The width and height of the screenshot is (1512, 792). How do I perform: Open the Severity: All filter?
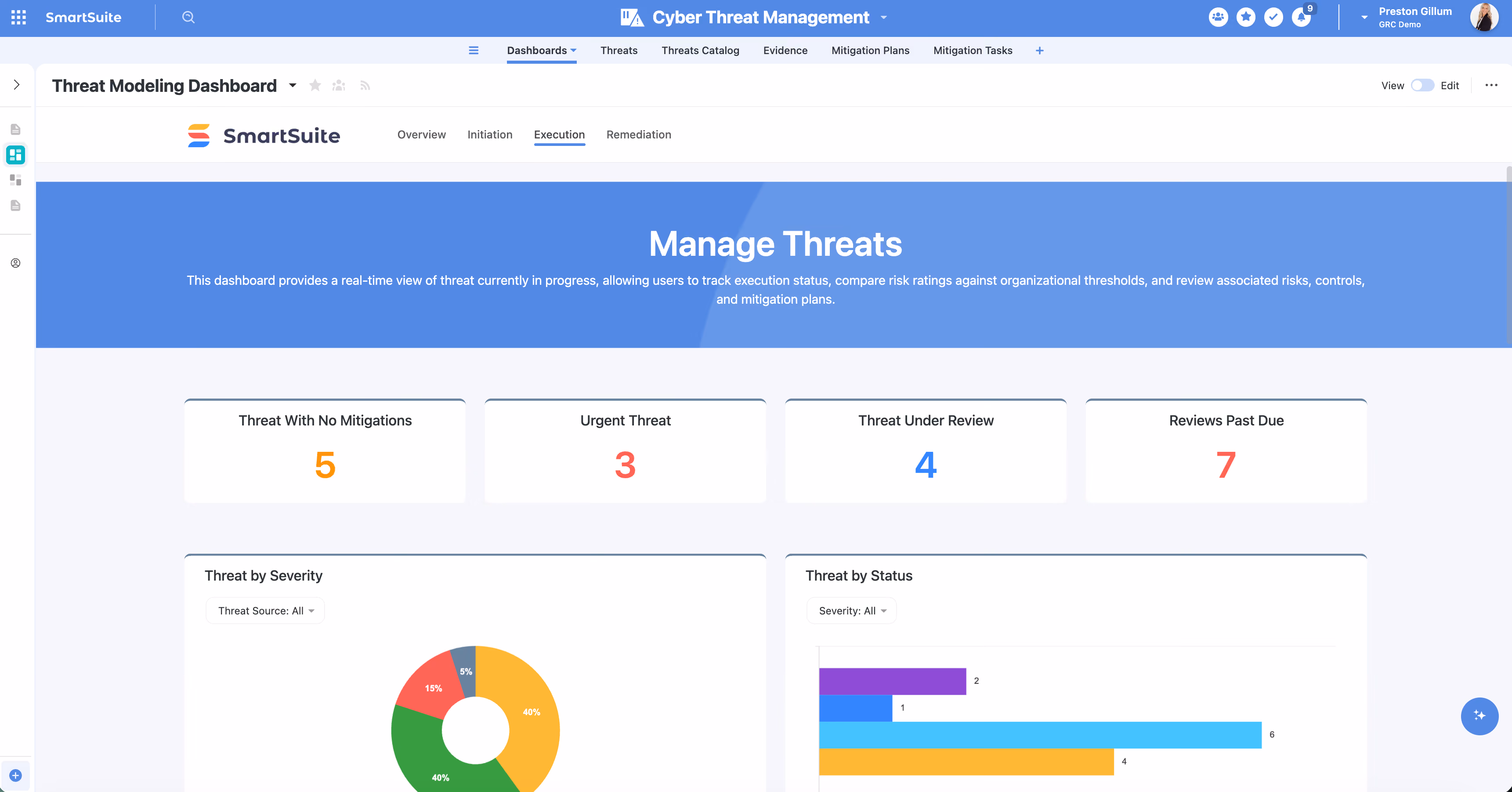(852, 610)
